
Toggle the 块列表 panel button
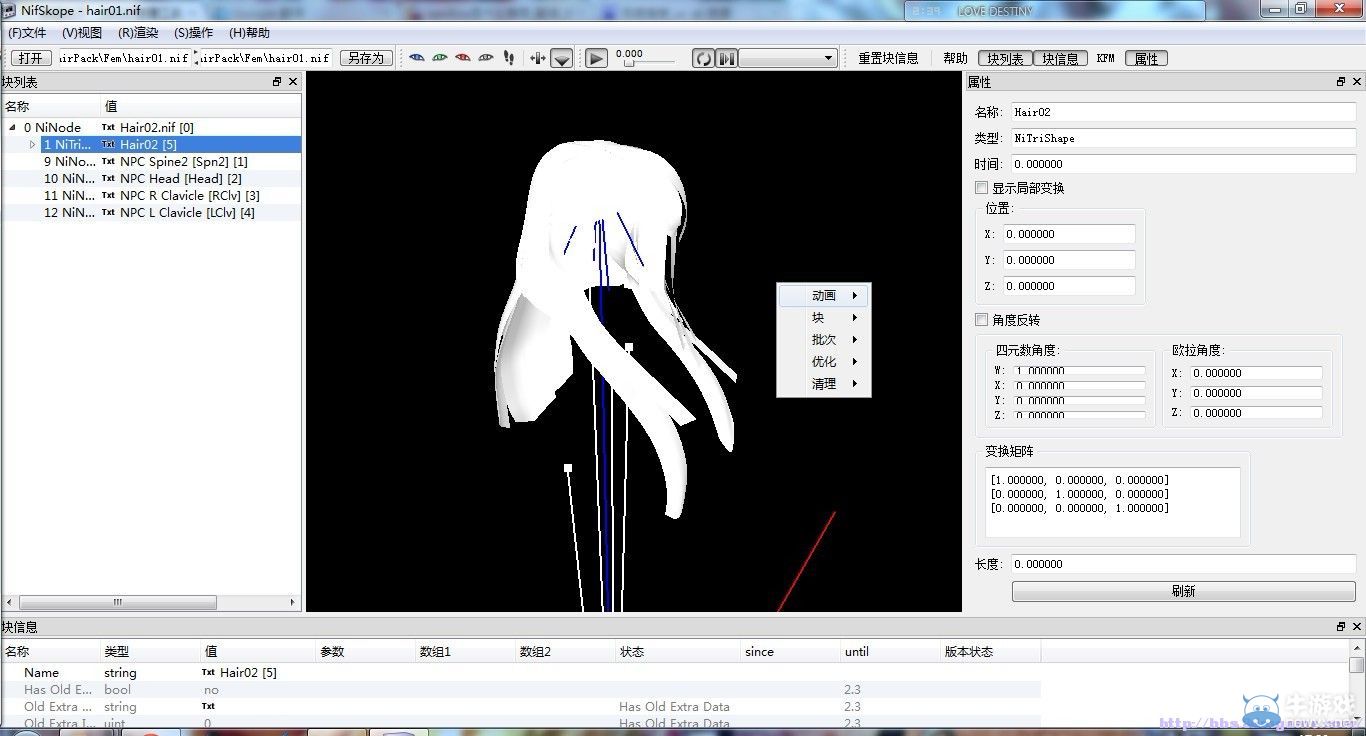click(x=1005, y=59)
